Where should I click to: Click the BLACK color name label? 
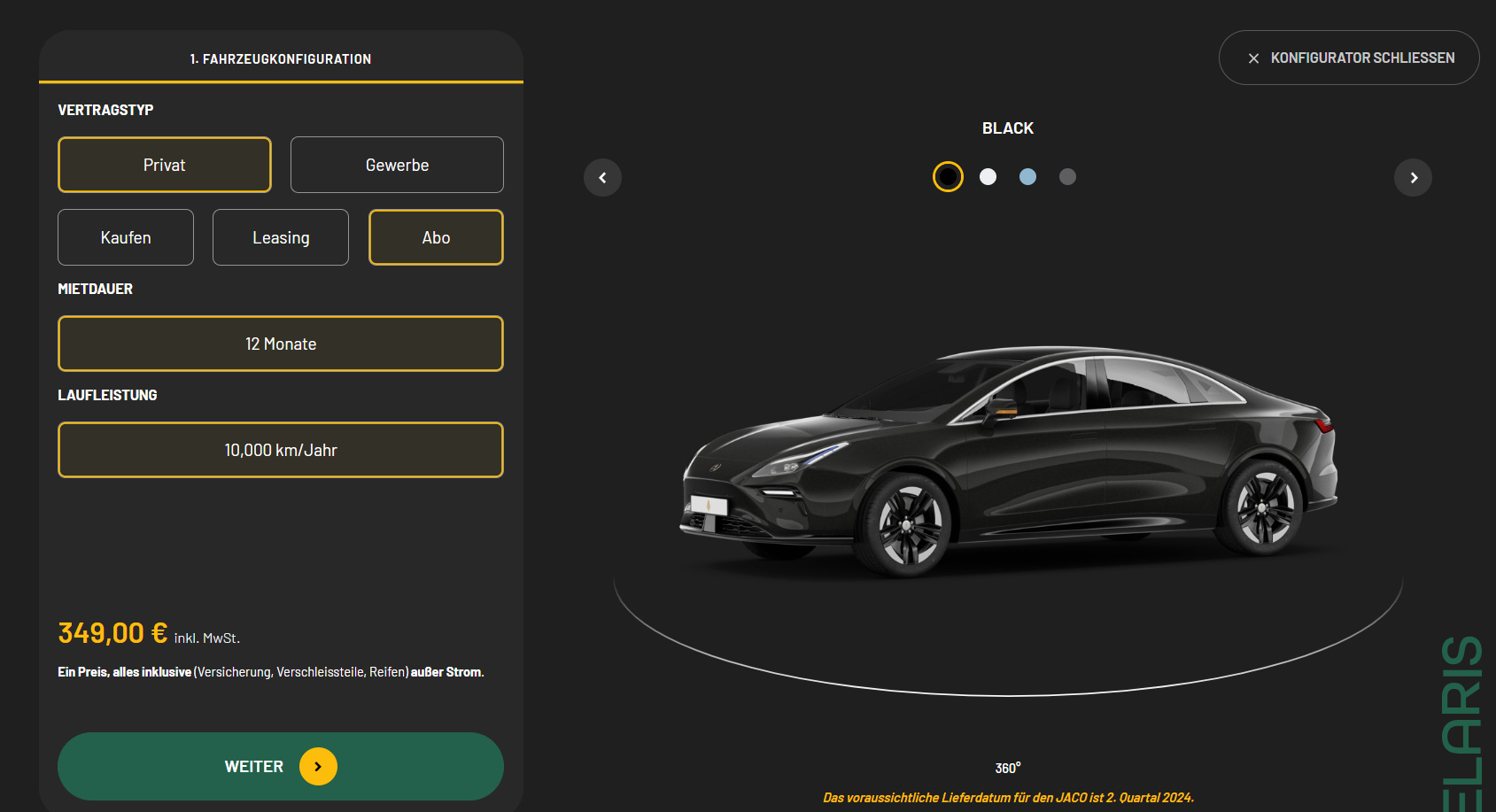point(1008,128)
